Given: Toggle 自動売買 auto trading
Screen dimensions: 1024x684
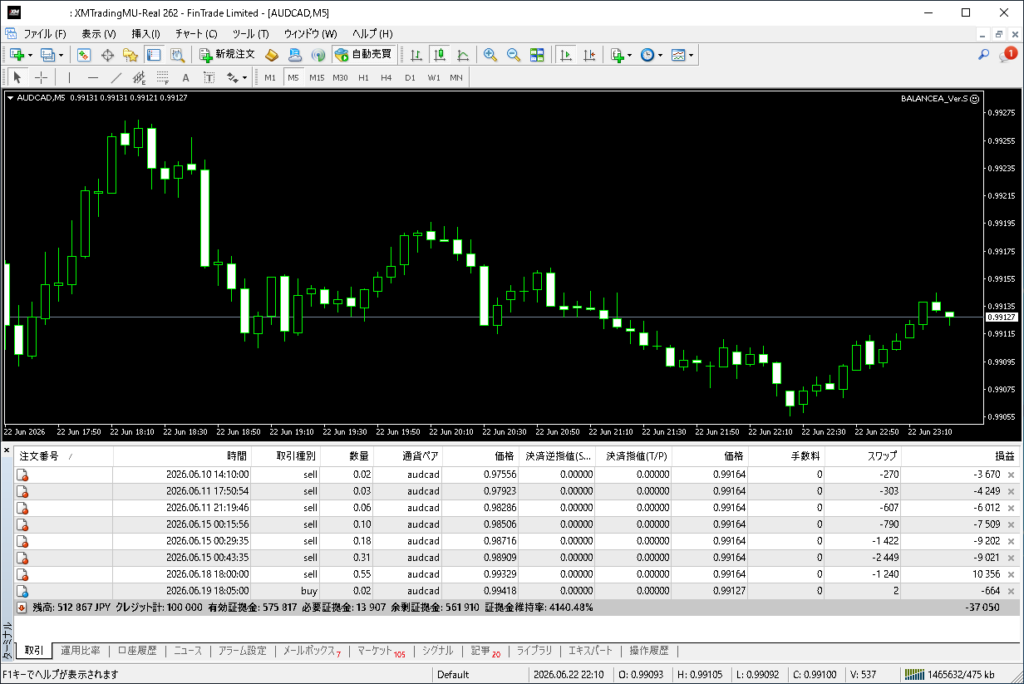Looking at the screenshot, I should pyautogui.click(x=364, y=55).
